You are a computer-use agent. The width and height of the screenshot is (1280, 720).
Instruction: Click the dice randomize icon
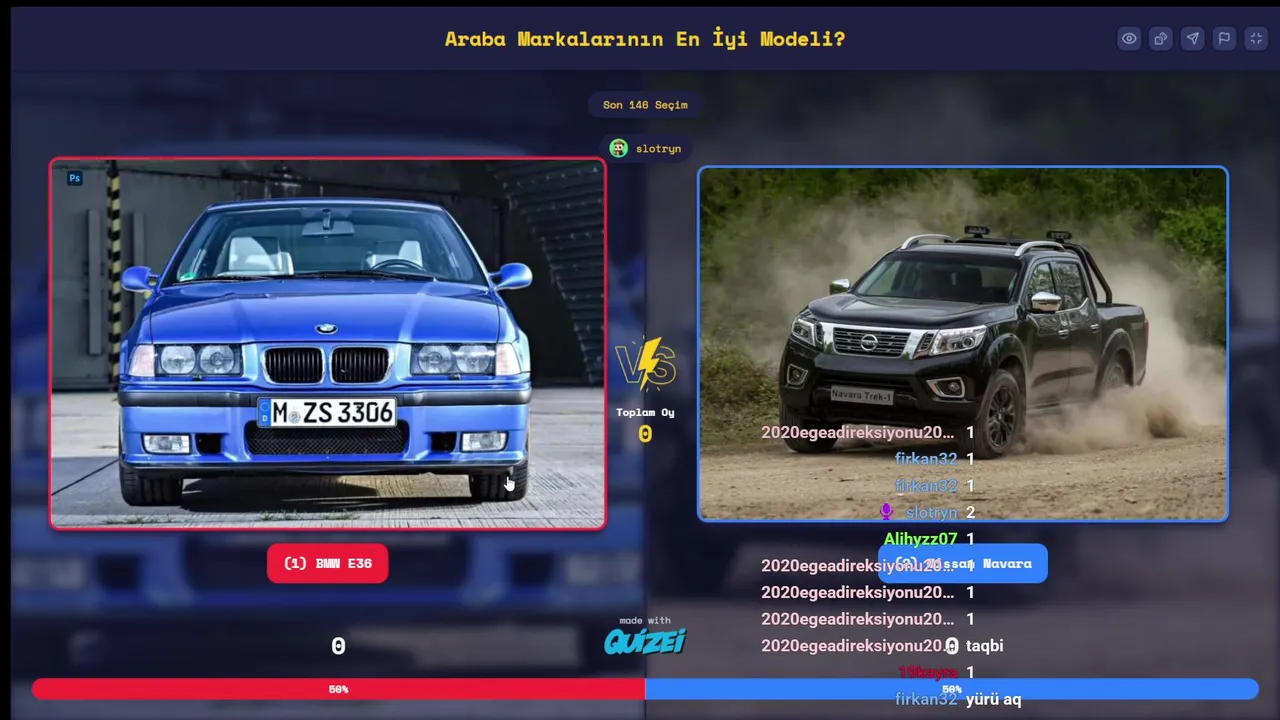1161,39
